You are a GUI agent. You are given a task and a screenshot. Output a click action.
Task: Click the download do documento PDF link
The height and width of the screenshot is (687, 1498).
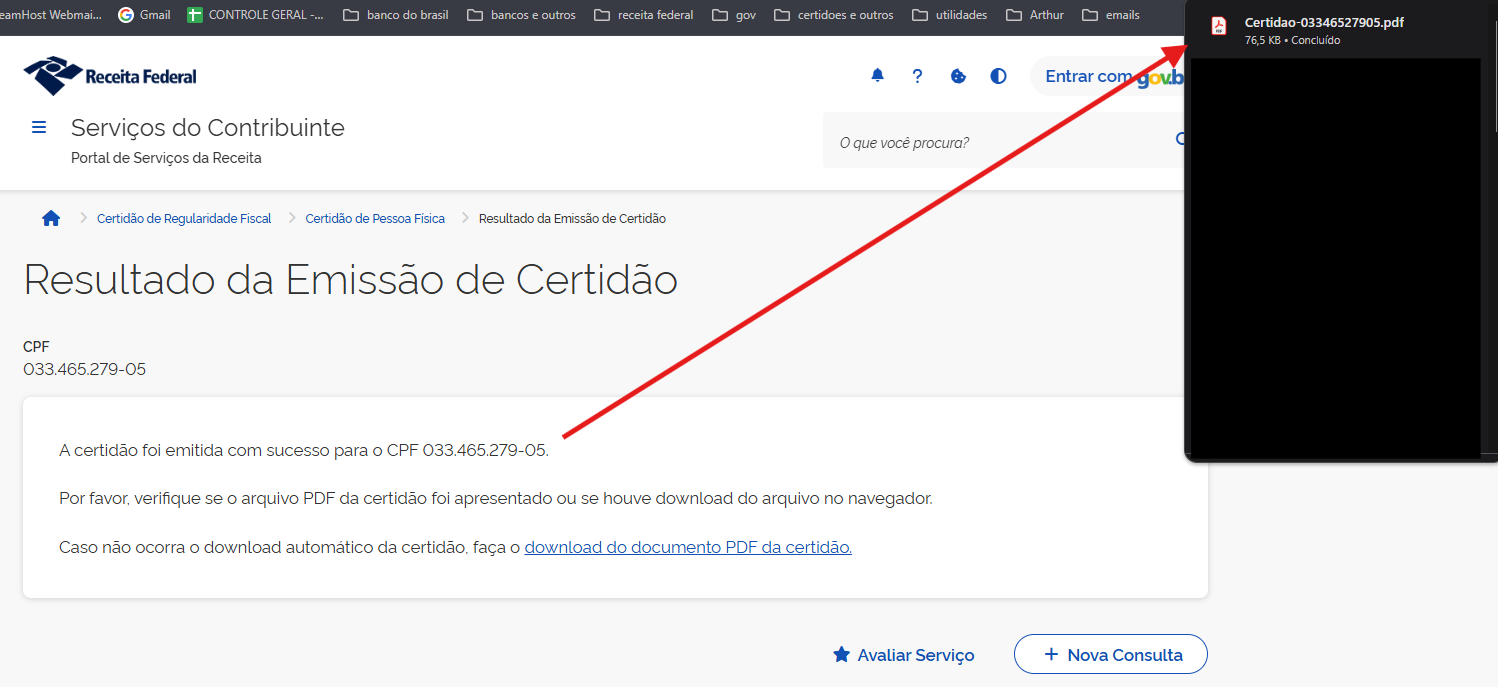pos(688,547)
